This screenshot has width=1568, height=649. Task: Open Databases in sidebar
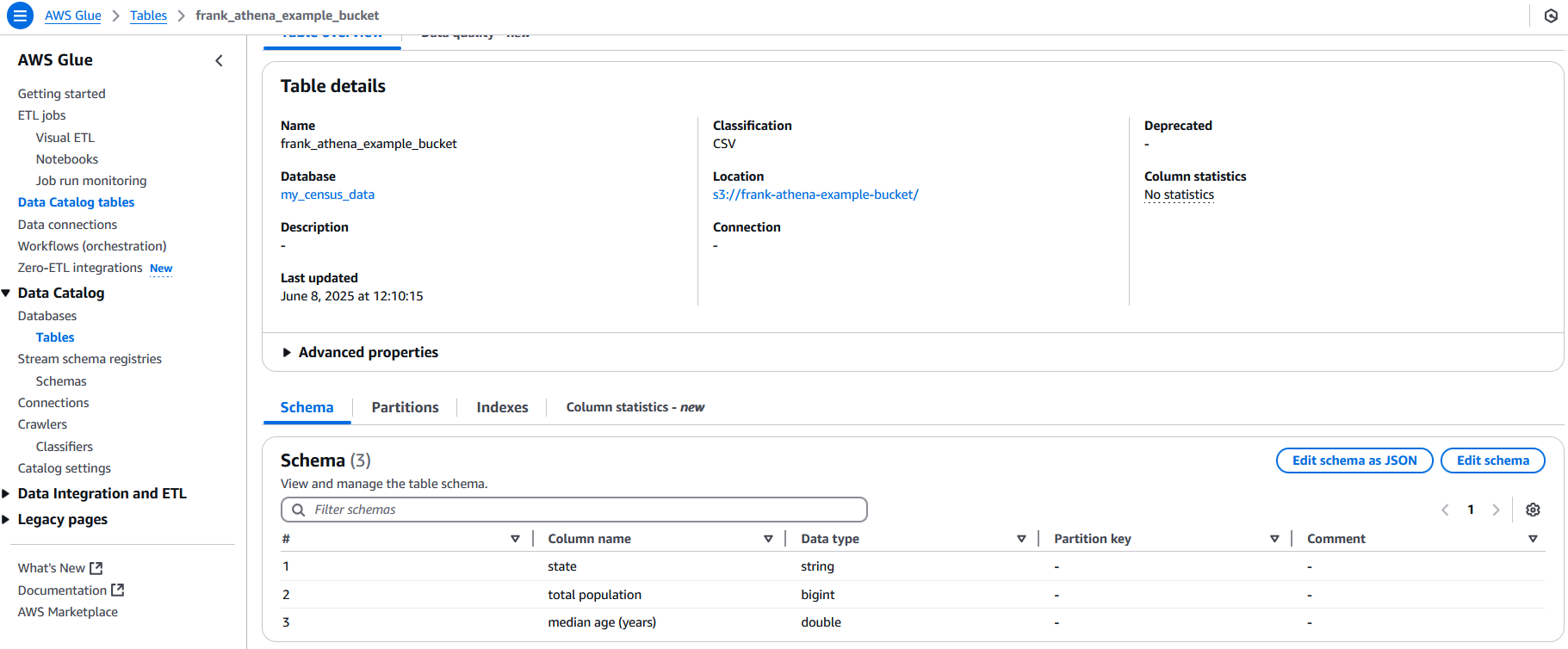click(x=47, y=316)
